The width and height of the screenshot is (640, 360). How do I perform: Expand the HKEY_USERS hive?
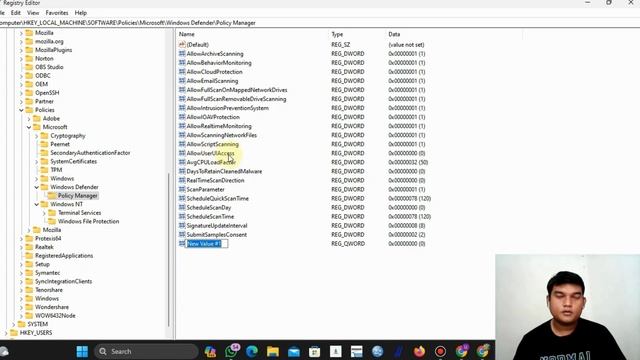point(6,333)
